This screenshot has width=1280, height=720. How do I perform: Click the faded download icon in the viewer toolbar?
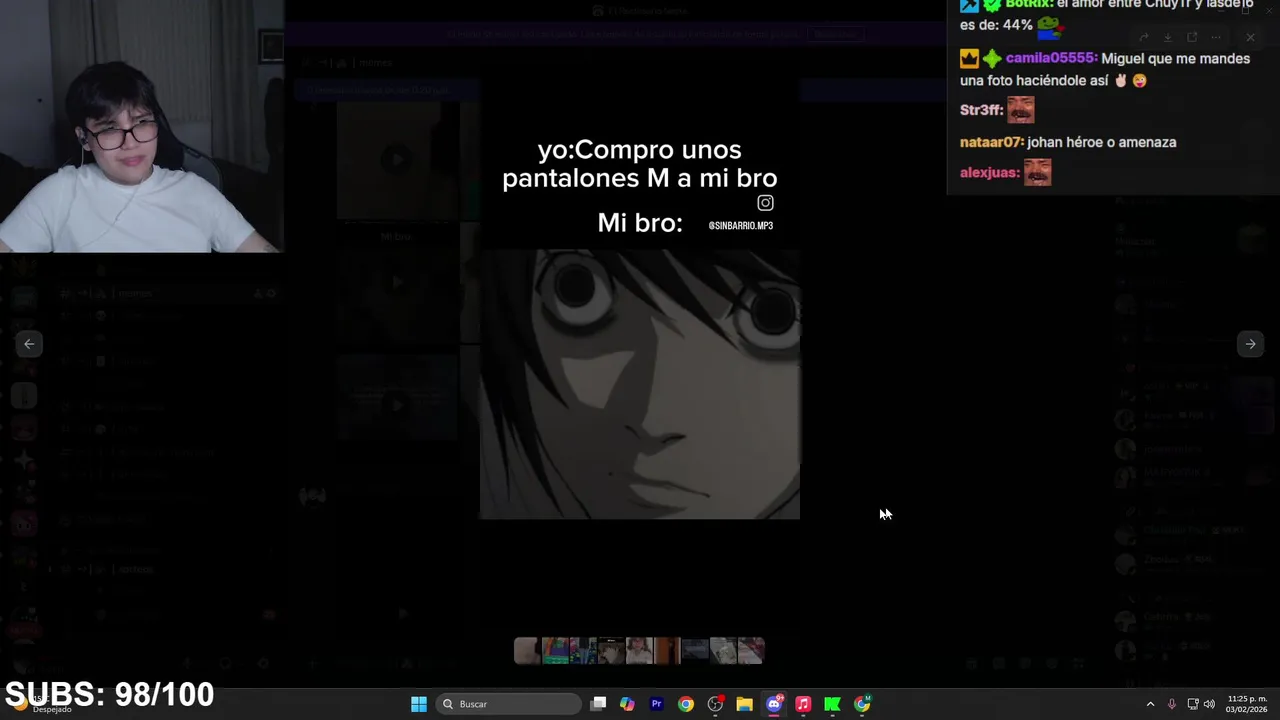[x=1167, y=37]
